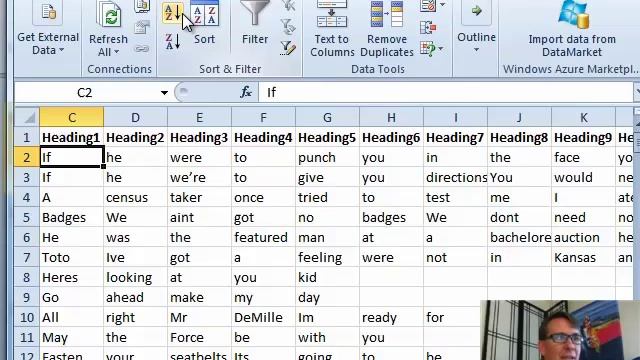Launch Text to Columns wizard
640x360 pixels.
[332, 29]
